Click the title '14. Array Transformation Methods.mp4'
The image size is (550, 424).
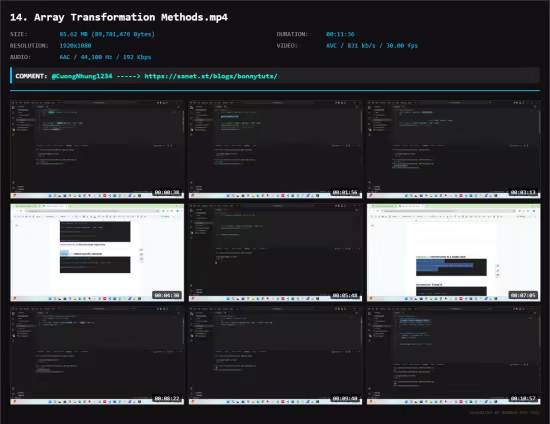(119, 17)
